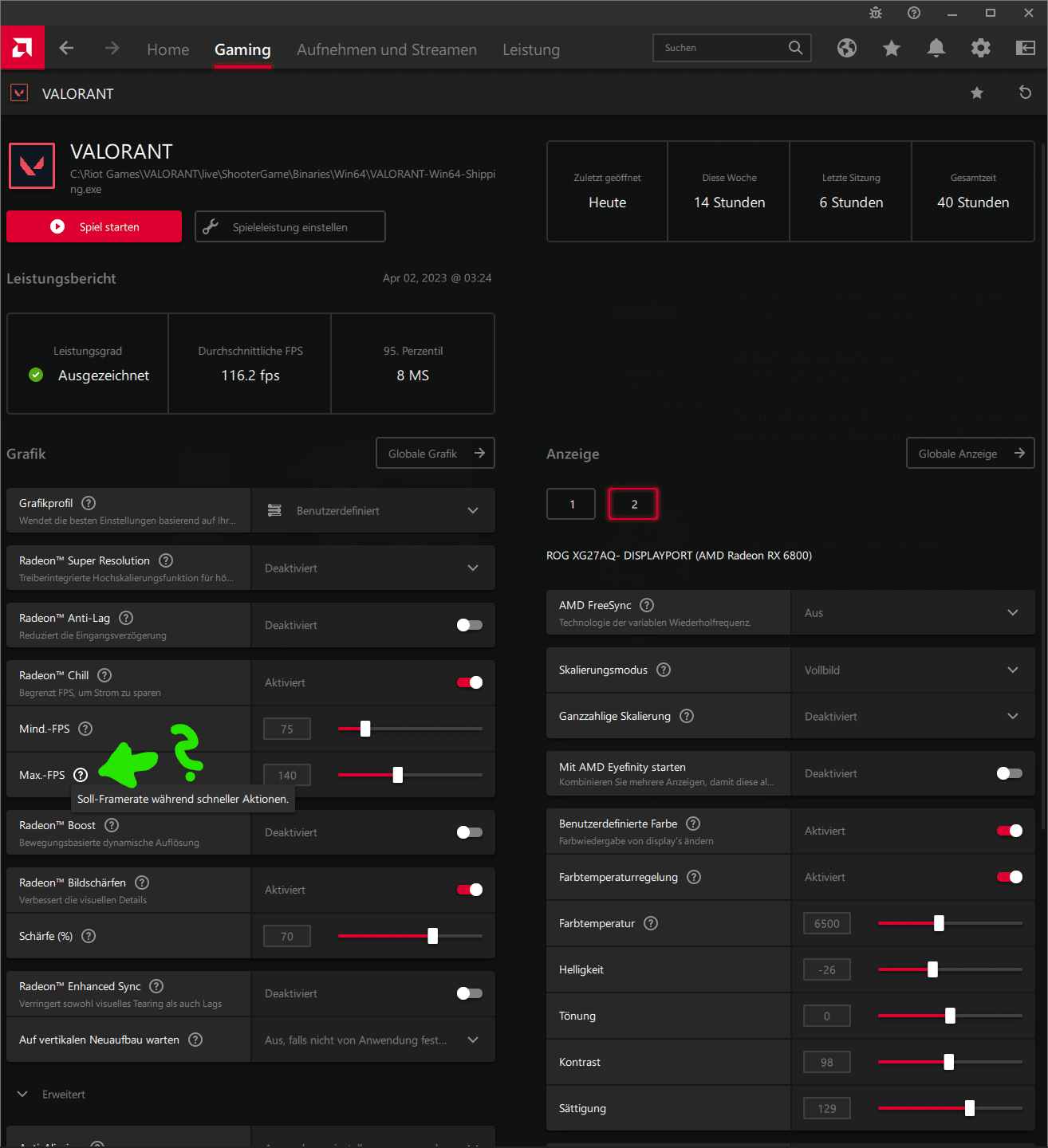The image size is (1048, 1148).
Task: Mark VALORANT as favorite with star
Action: [x=977, y=93]
